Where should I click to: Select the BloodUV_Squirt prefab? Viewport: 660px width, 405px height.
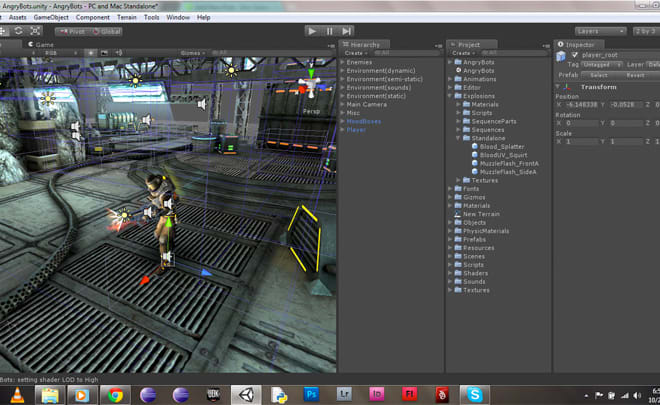503,155
